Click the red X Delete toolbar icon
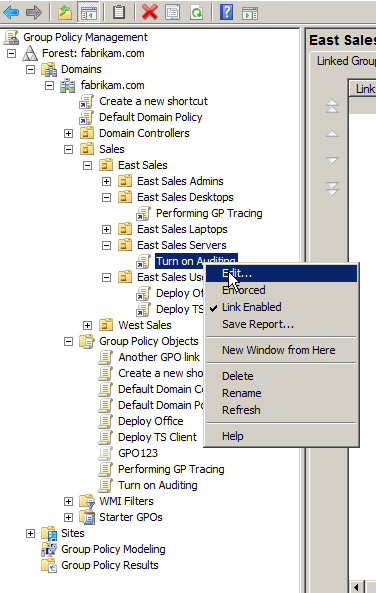 coord(149,12)
